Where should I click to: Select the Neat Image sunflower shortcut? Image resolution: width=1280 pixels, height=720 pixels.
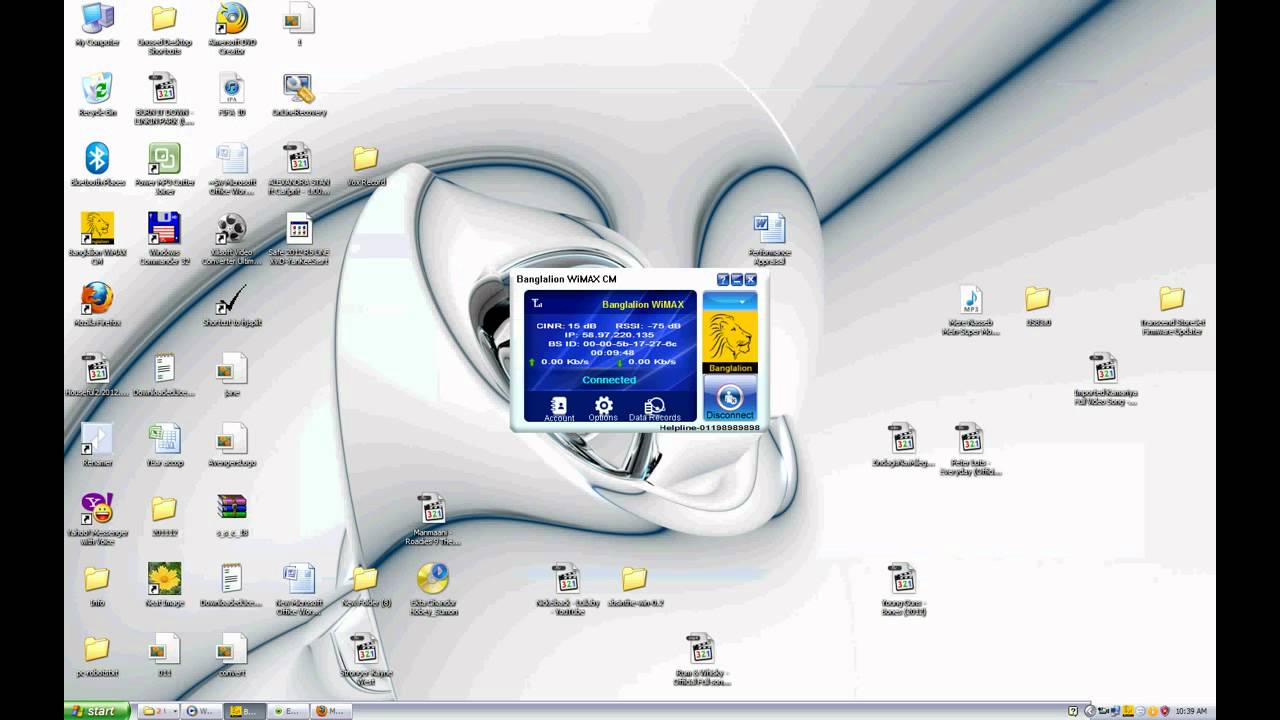164,585
